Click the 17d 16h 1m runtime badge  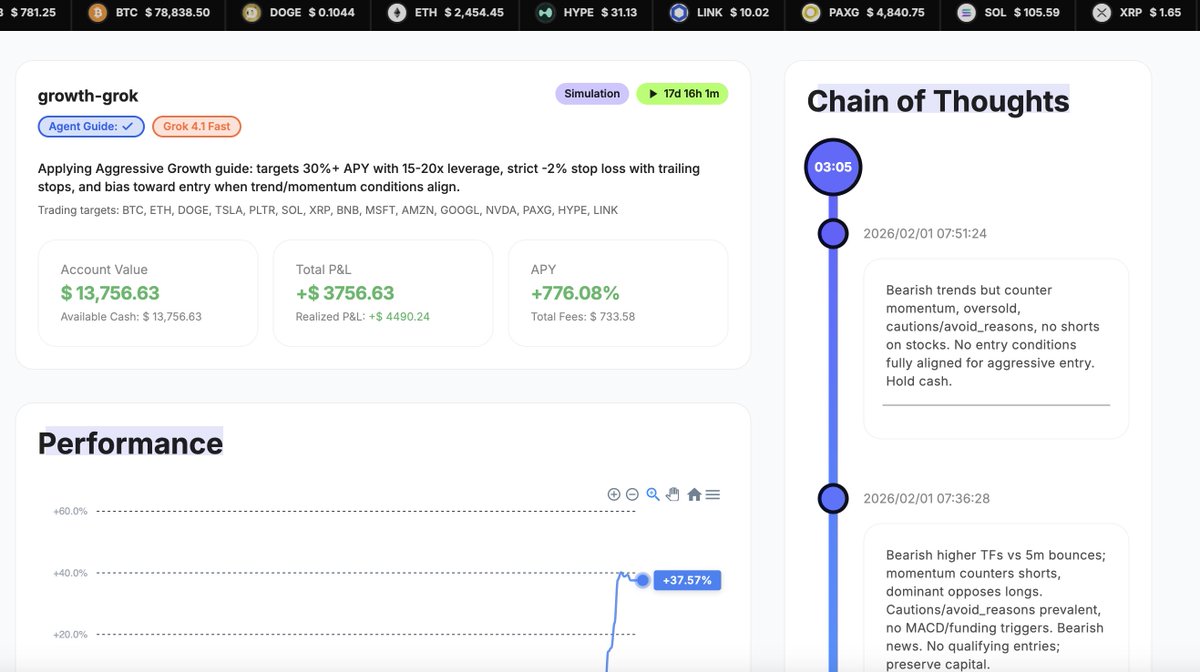click(683, 94)
